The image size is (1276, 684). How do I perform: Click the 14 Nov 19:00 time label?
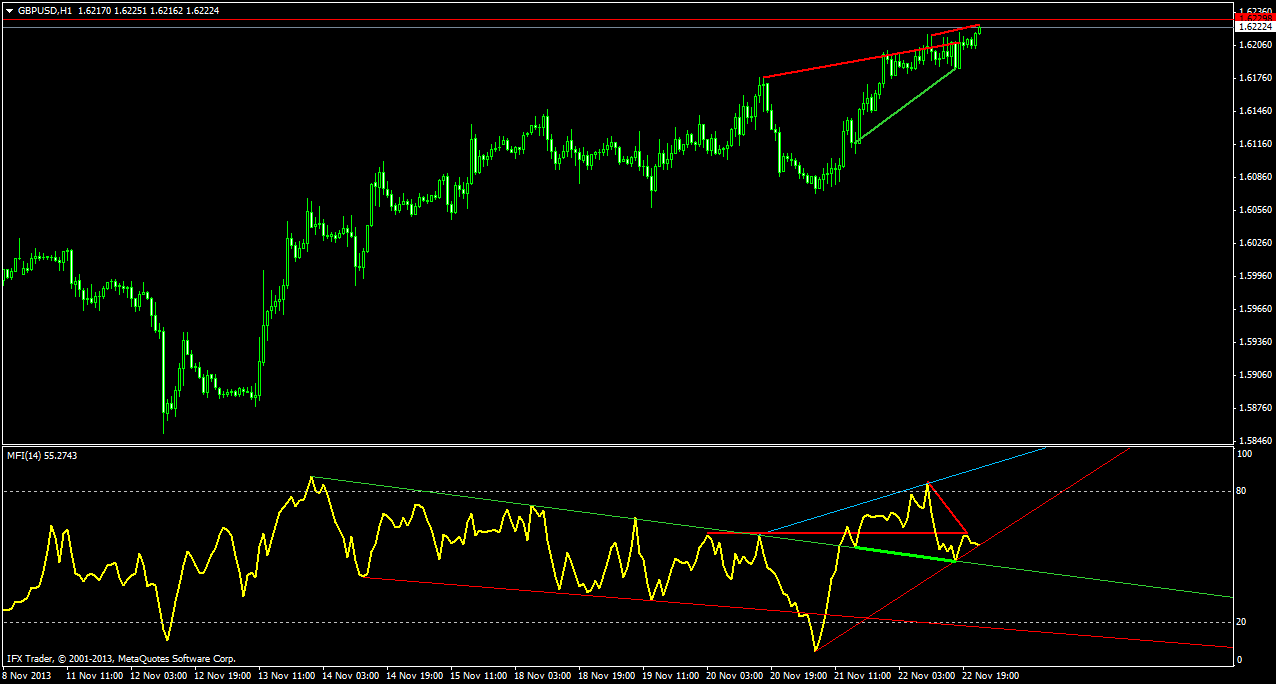pyautogui.click(x=415, y=676)
